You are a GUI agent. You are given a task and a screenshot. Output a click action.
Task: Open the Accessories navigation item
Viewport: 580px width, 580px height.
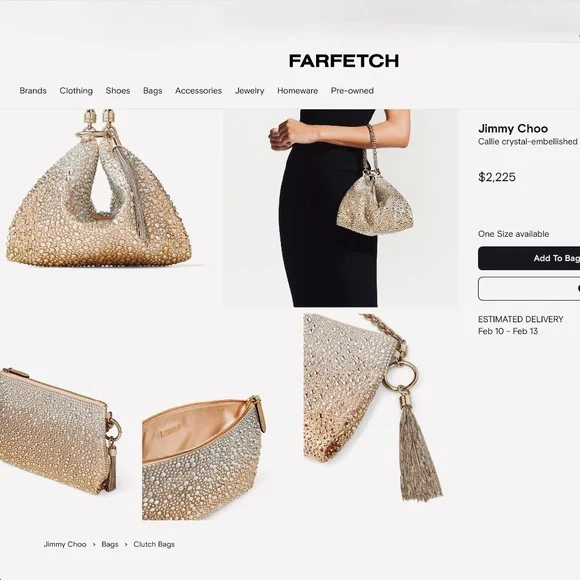[x=199, y=91]
